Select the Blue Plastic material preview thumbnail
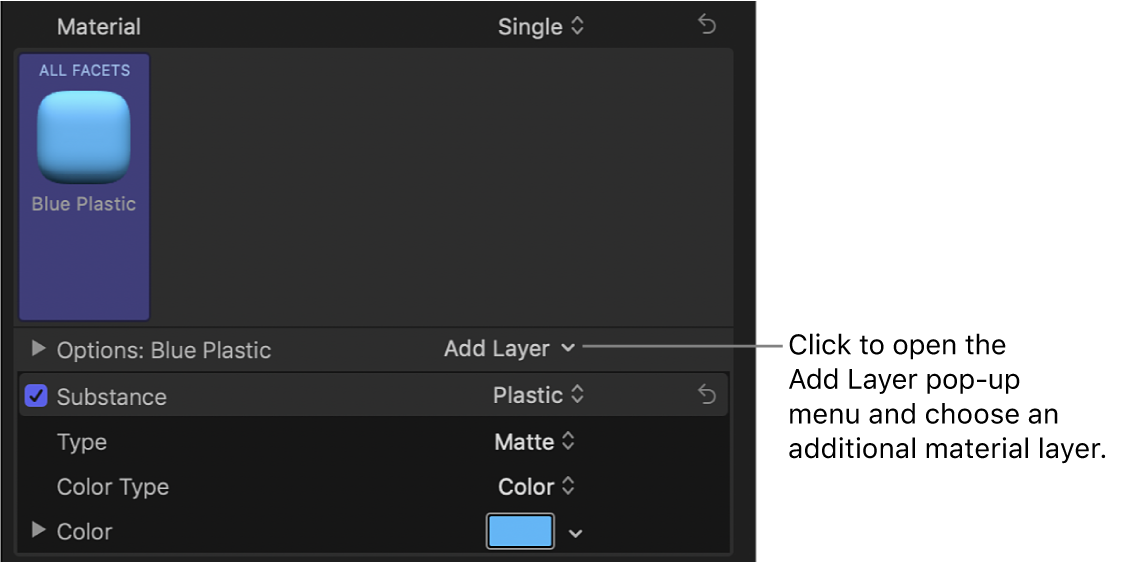The height and width of the screenshot is (564, 1136). pyautogui.click(x=84, y=137)
